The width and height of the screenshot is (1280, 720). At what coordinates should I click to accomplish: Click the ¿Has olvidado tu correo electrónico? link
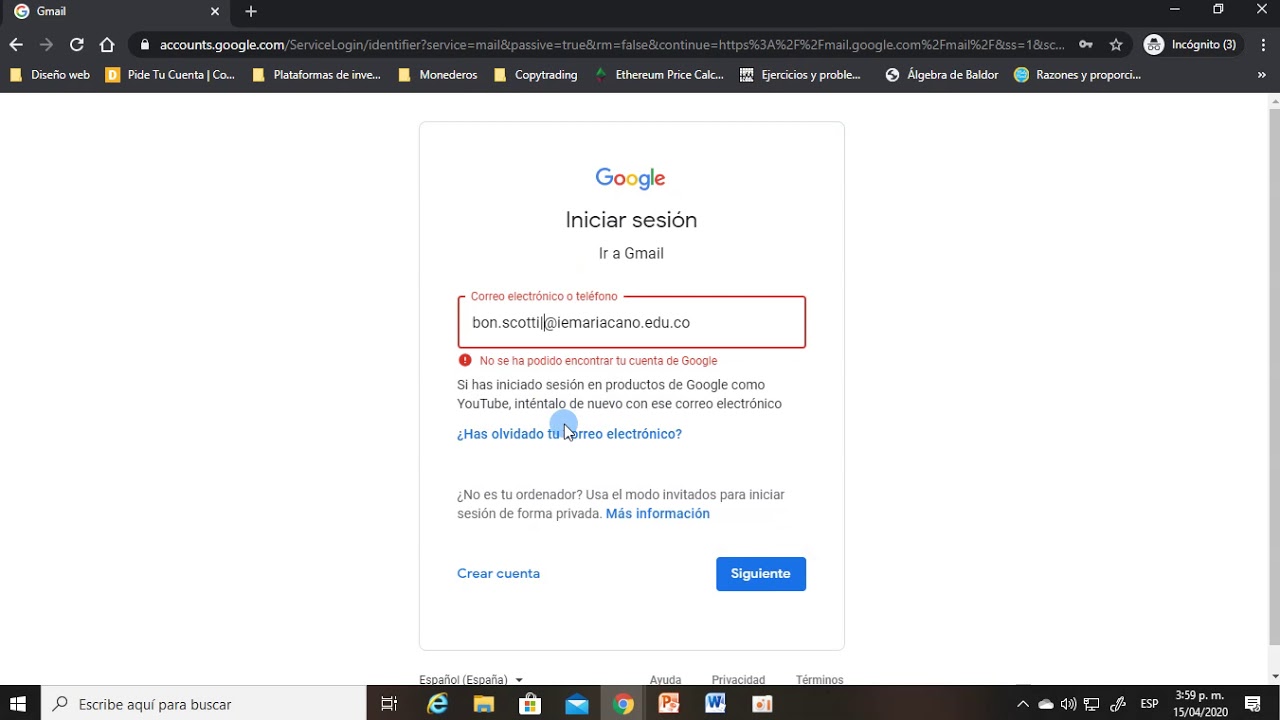point(569,434)
